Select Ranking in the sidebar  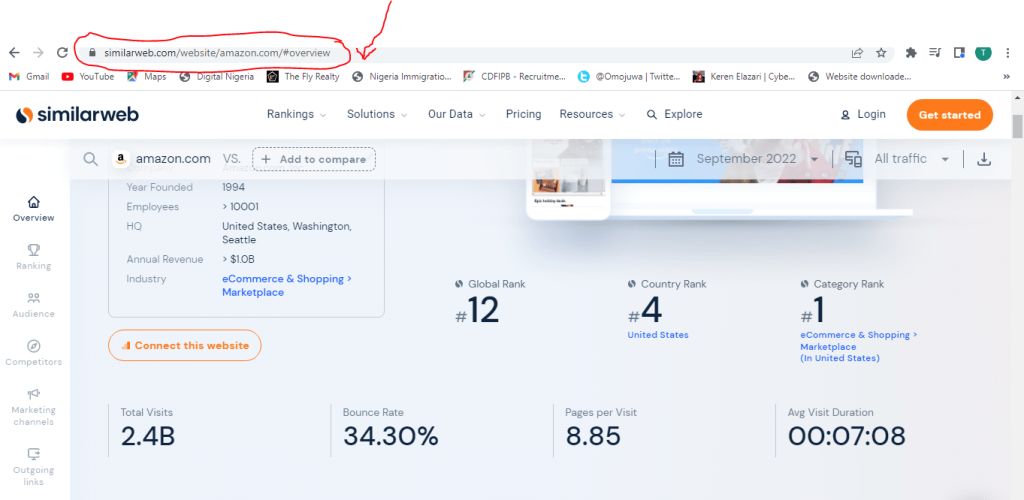pyautogui.click(x=34, y=257)
